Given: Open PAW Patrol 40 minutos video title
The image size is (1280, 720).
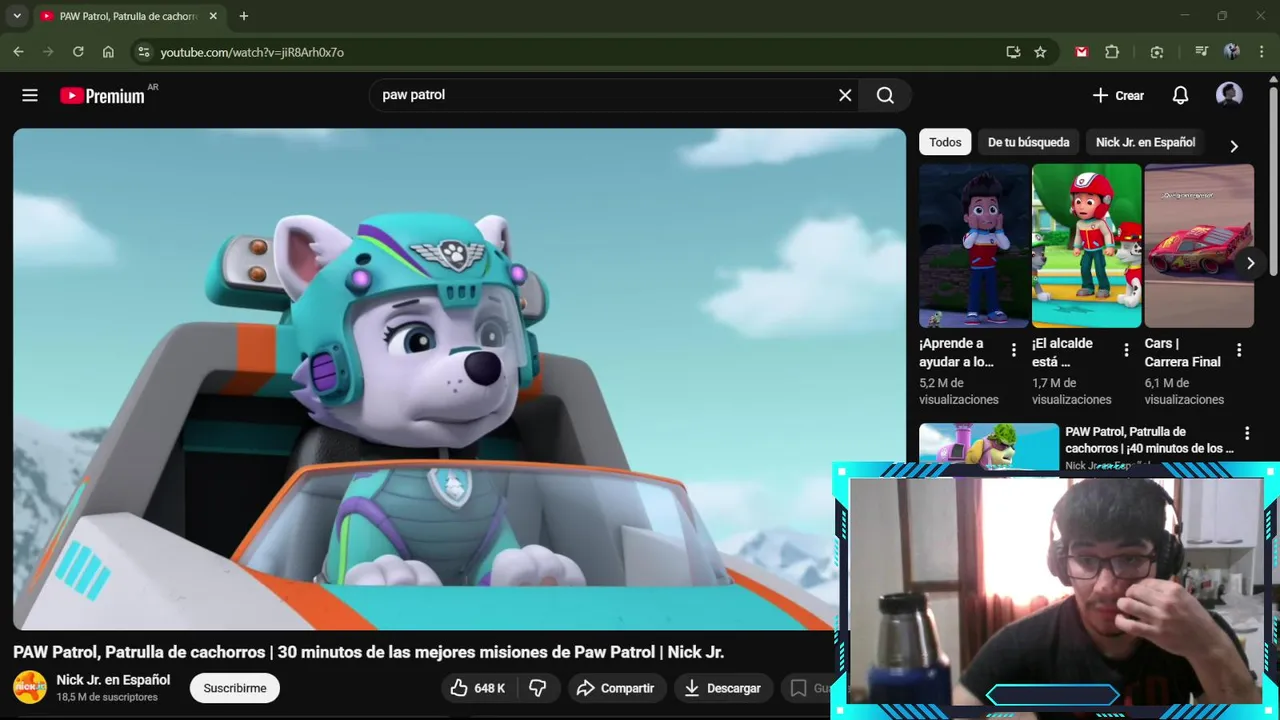Looking at the screenshot, I should point(1150,440).
